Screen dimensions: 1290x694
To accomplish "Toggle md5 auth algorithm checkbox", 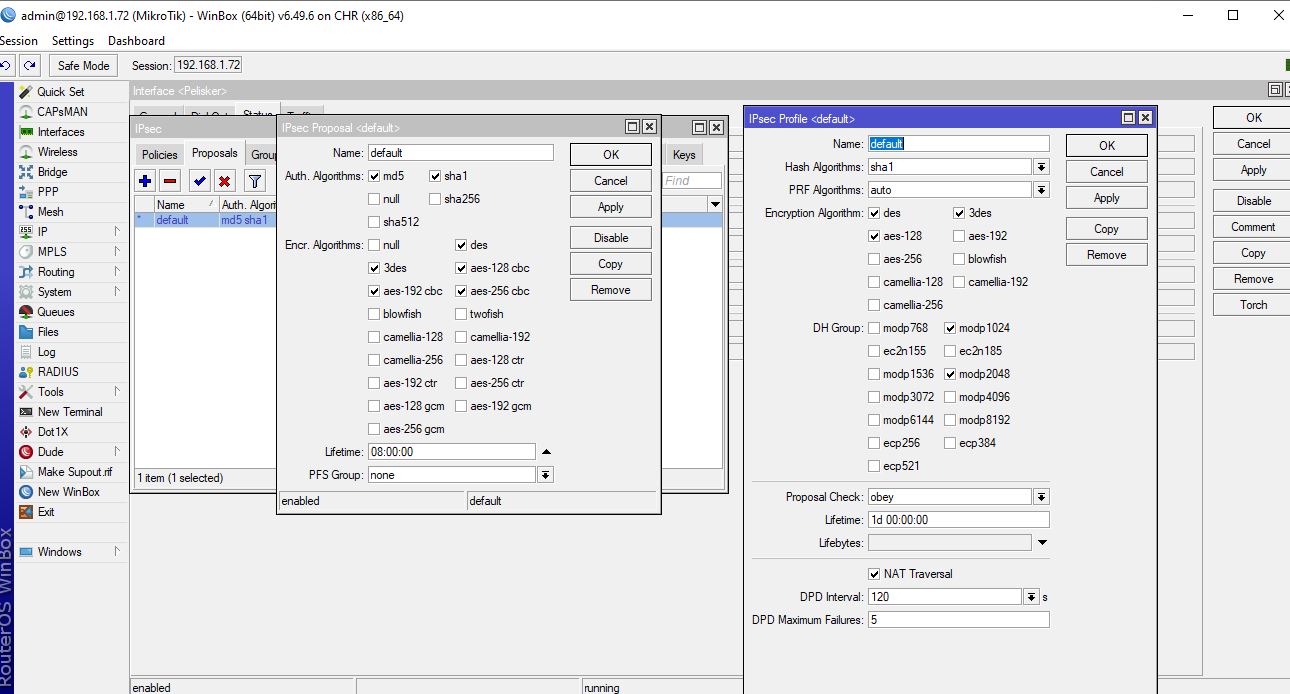I will 374,176.
